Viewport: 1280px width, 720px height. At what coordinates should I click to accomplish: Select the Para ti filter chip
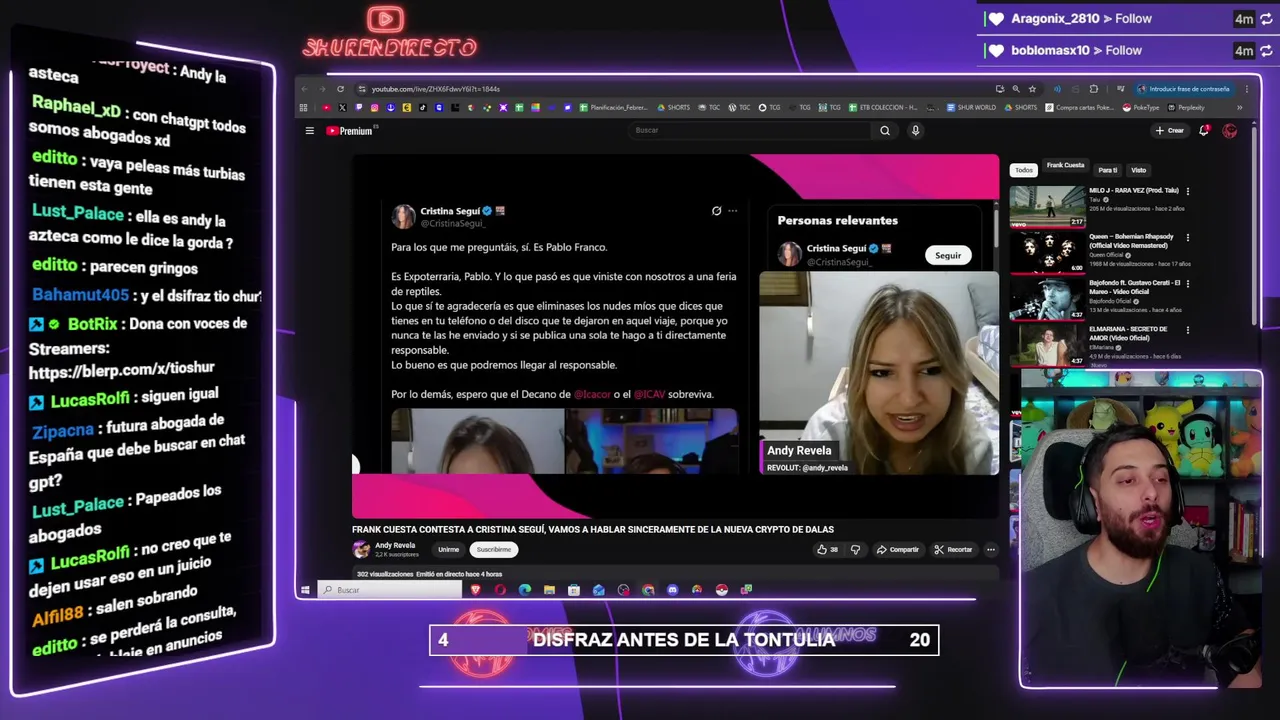click(x=1107, y=170)
